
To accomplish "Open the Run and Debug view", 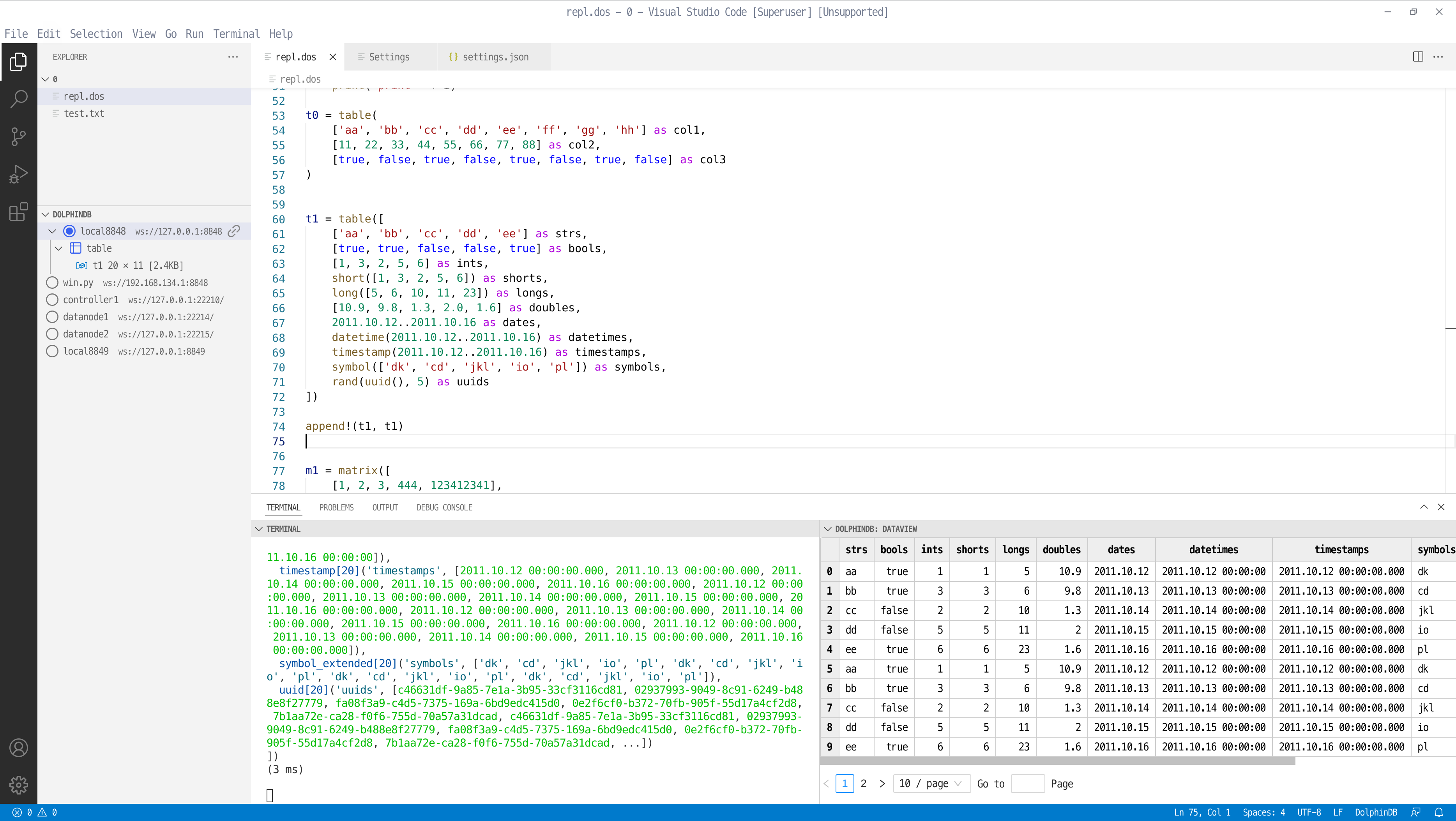I will [x=19, y=175].
